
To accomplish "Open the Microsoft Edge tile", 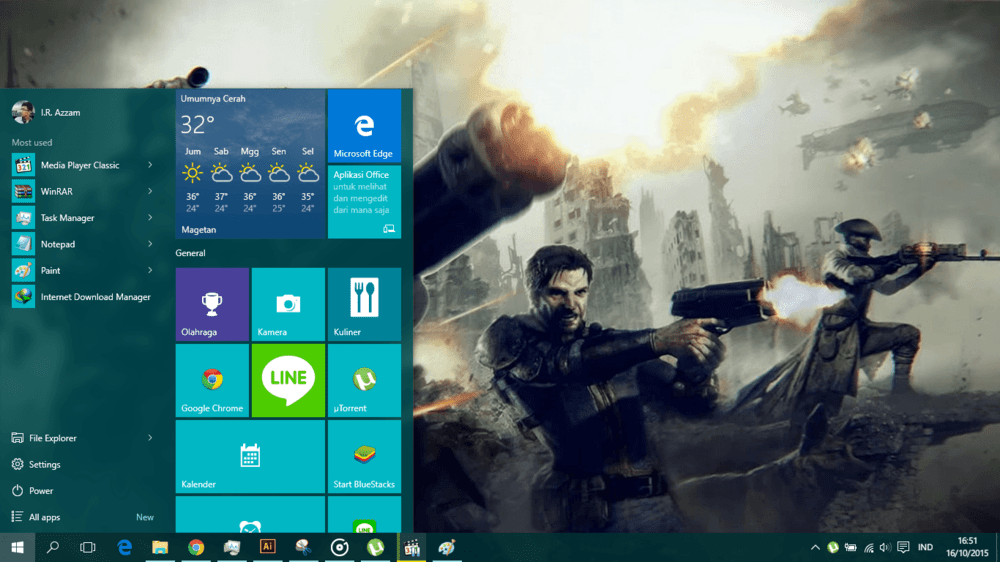I will coord(364,126).
